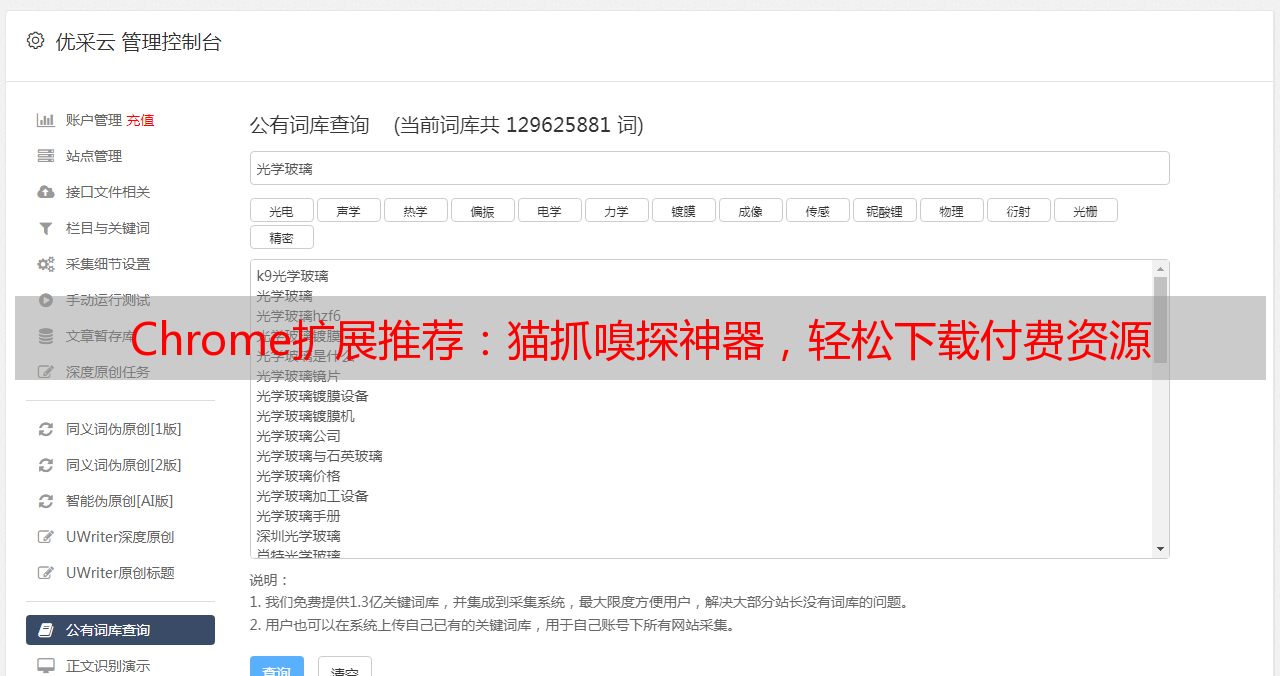The width and height of the screenshot is (1280, 676).
Task: Click refresh icon beside 同义词伪原创[1版]
Action: [46, 429]
